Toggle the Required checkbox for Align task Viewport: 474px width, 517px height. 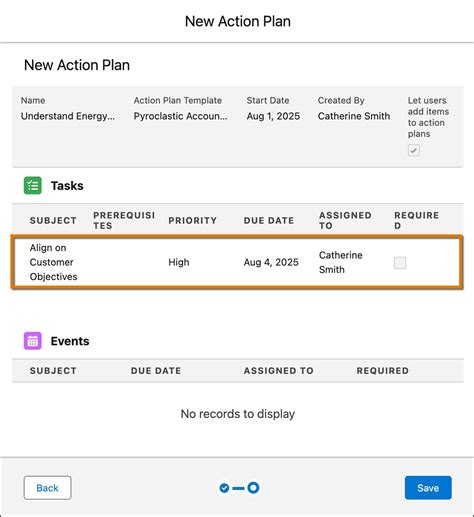click(400, 263)
